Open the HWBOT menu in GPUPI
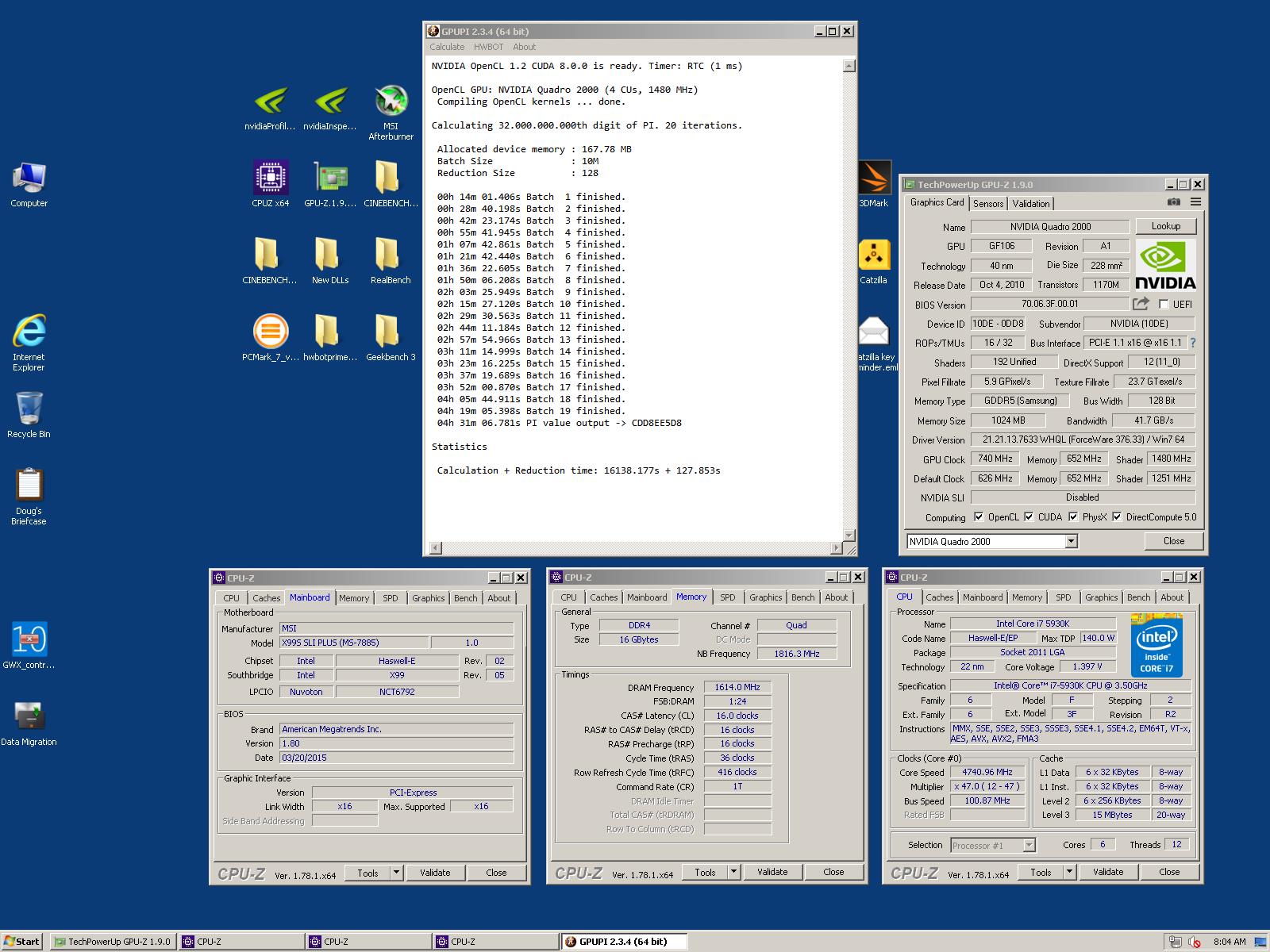Screen dimensions: 1270x952 point(488,47)
